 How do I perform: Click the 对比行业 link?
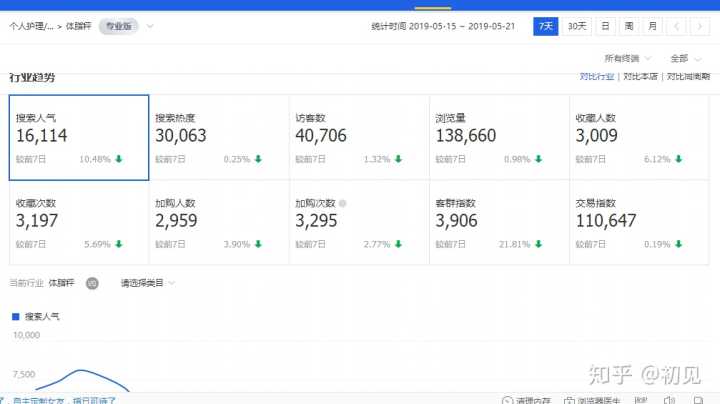[x=596, y=76]
